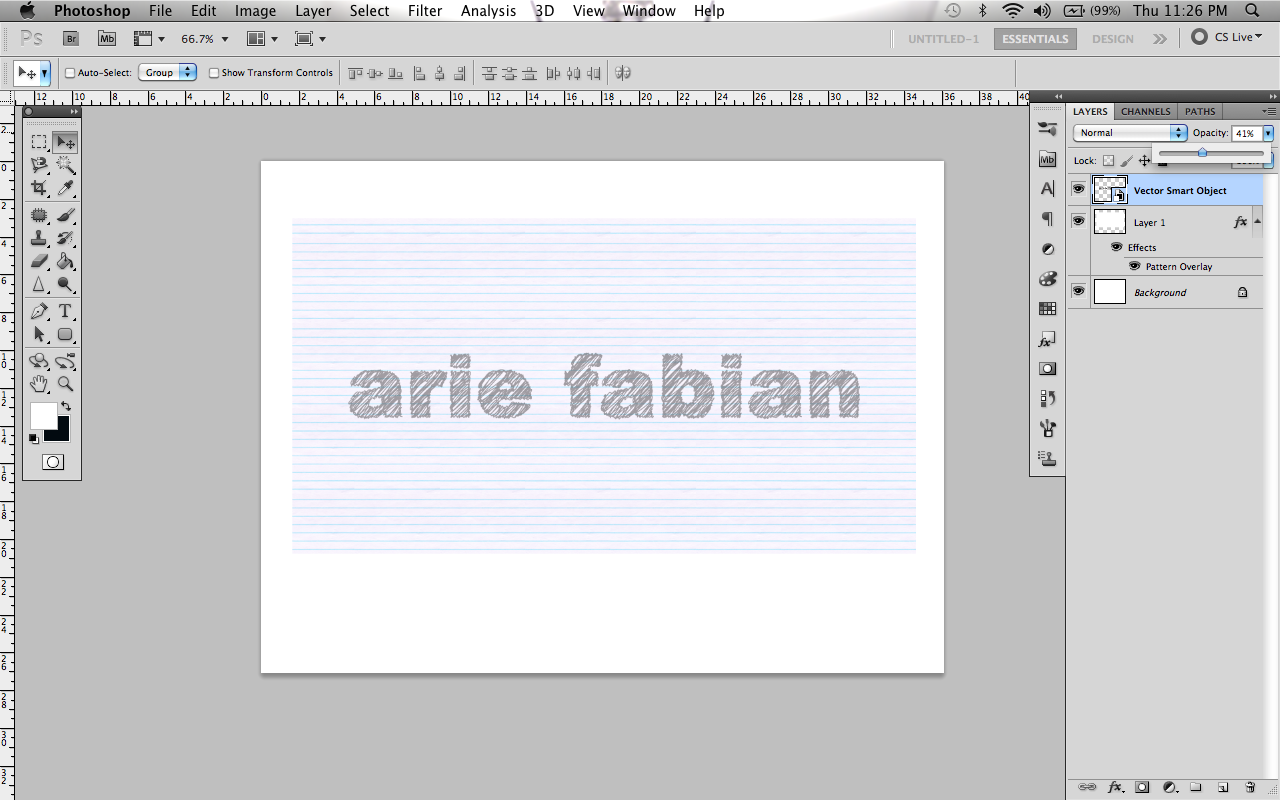
Task: Select the Crop tool
Action: pyautogui.click(x=39, y=189)
